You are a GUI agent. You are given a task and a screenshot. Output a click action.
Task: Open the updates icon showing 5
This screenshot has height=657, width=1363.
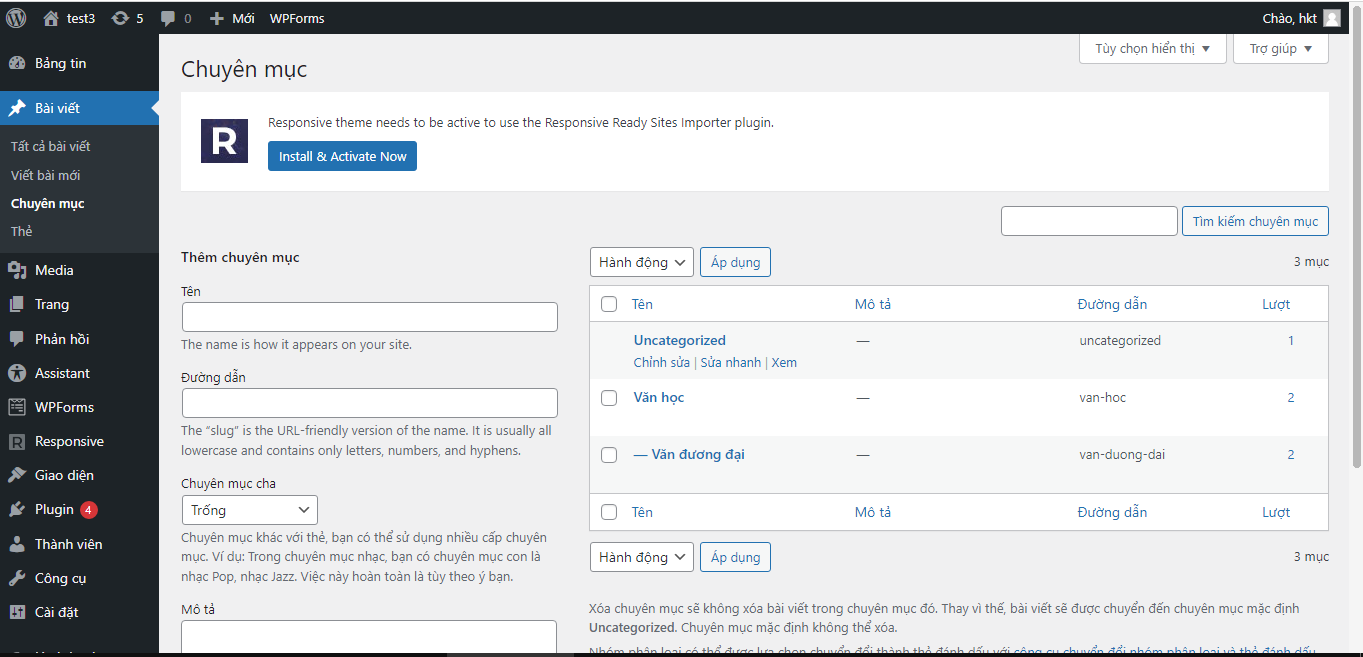pos(120,18)
